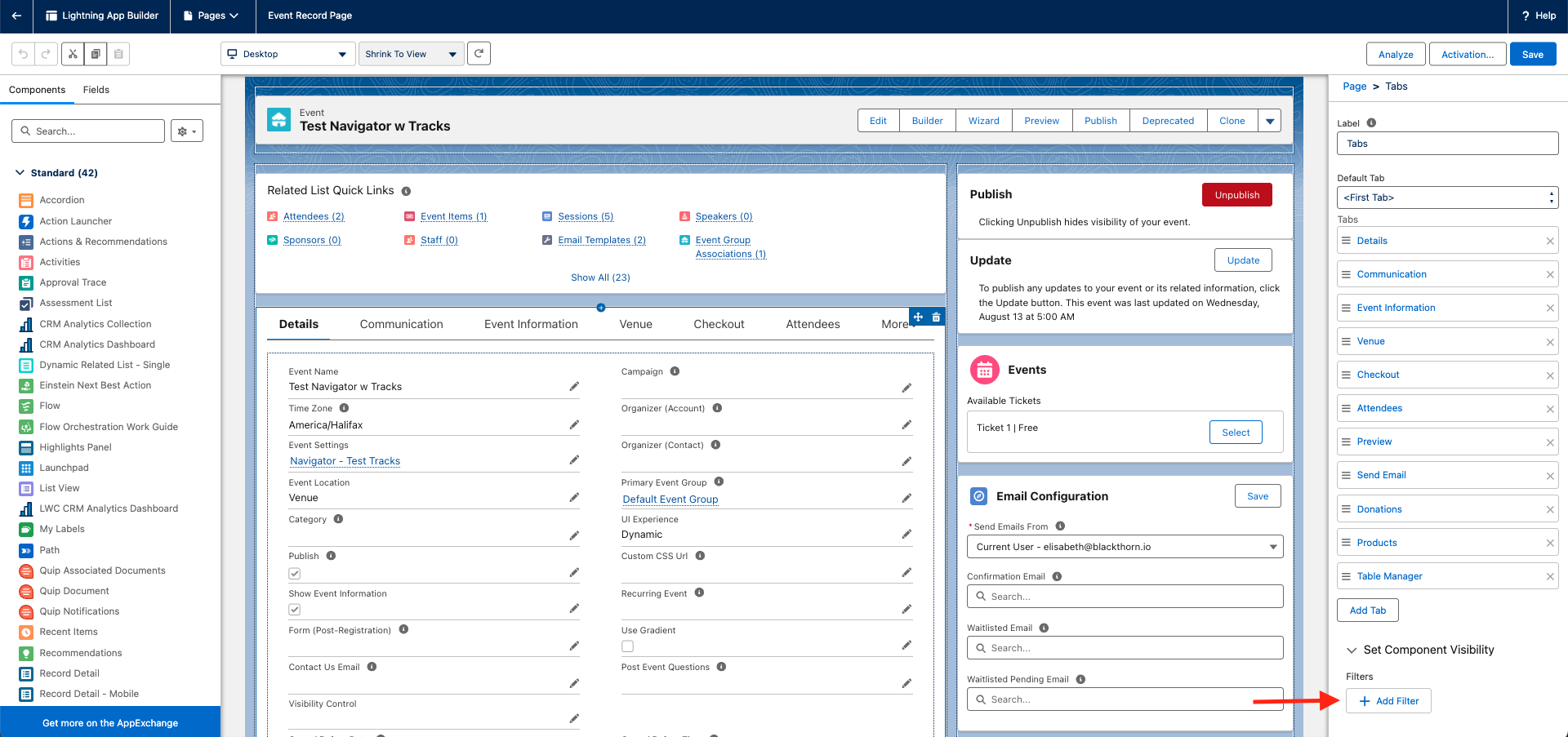The image size is (1568, 737).
Task: Remove the Venue tab with X
Action: pos(1550,342)
